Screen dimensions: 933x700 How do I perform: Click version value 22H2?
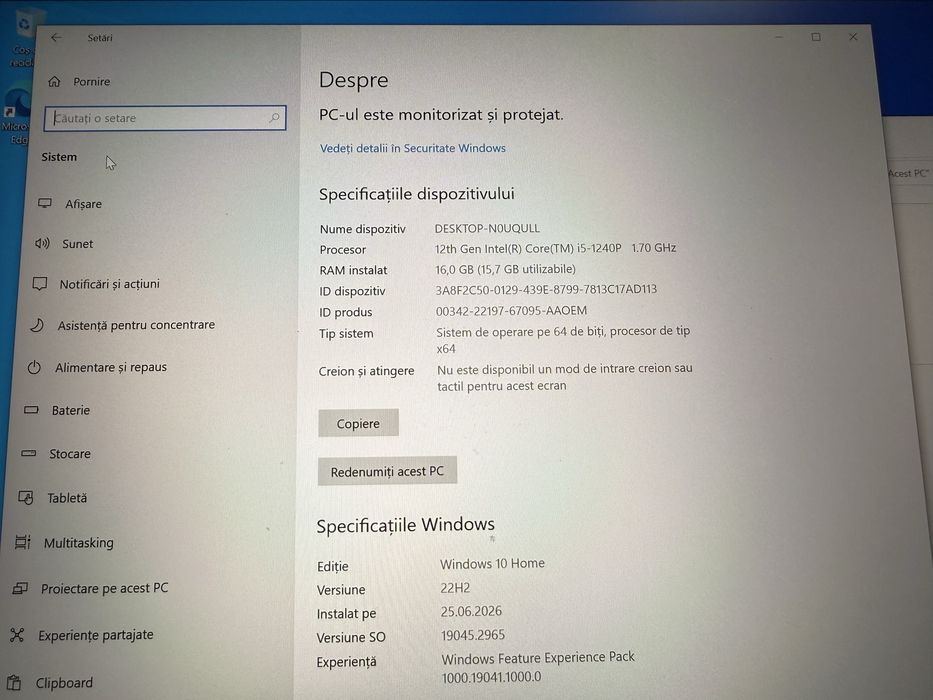(x=455, y=588)
